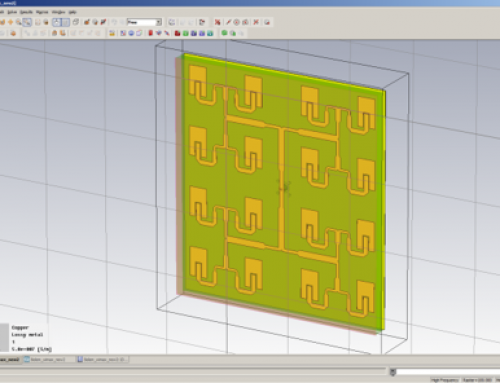The image size is (500, 383).
Task: Click the blue-red port icon after the red port
Action: click(158, 33)
